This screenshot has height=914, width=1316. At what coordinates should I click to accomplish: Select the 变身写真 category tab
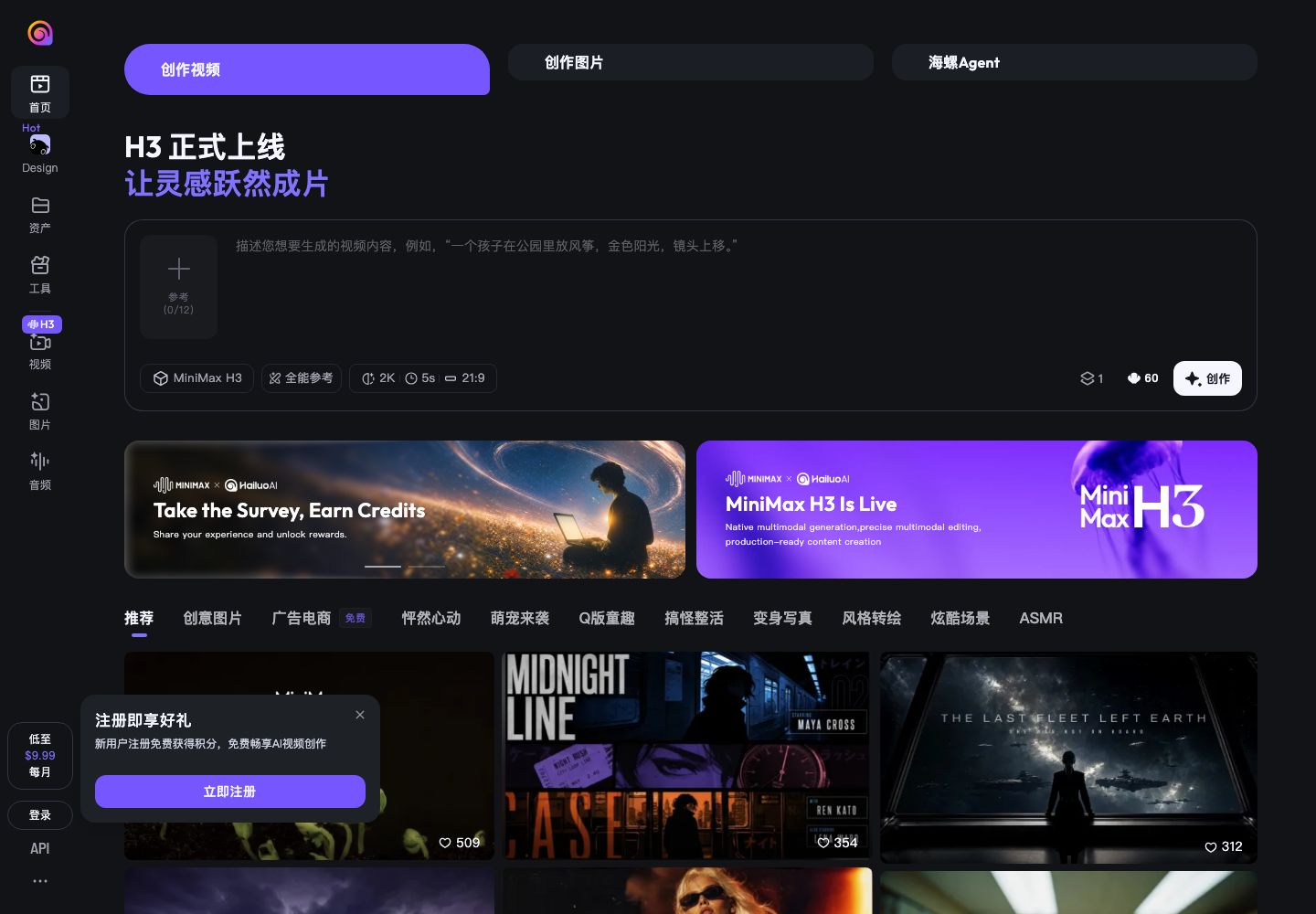tap(782, 619)
